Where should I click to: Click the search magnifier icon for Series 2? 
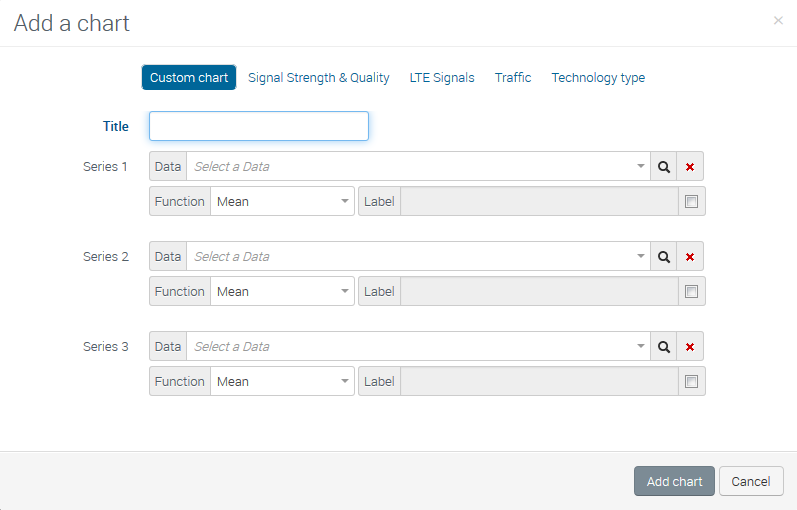click(663, 257)
